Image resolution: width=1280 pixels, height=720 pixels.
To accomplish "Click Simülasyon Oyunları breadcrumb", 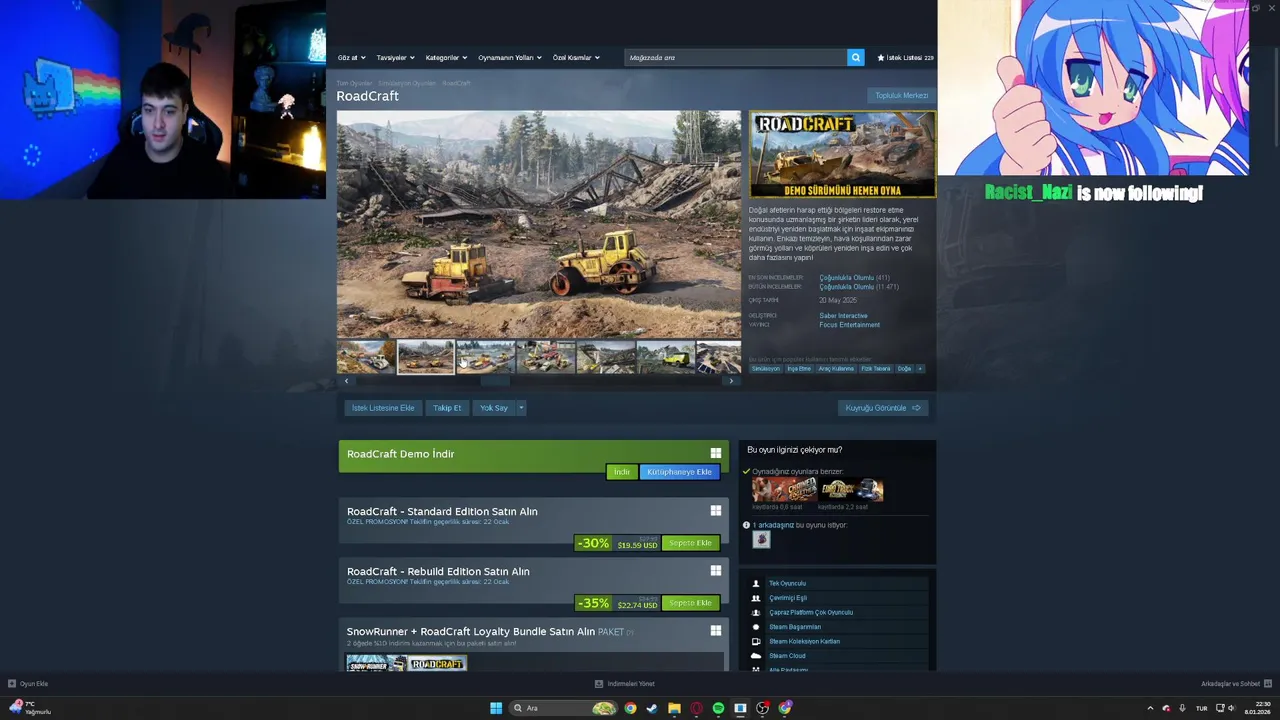I will pyautogui.click(x=407, y=83).
